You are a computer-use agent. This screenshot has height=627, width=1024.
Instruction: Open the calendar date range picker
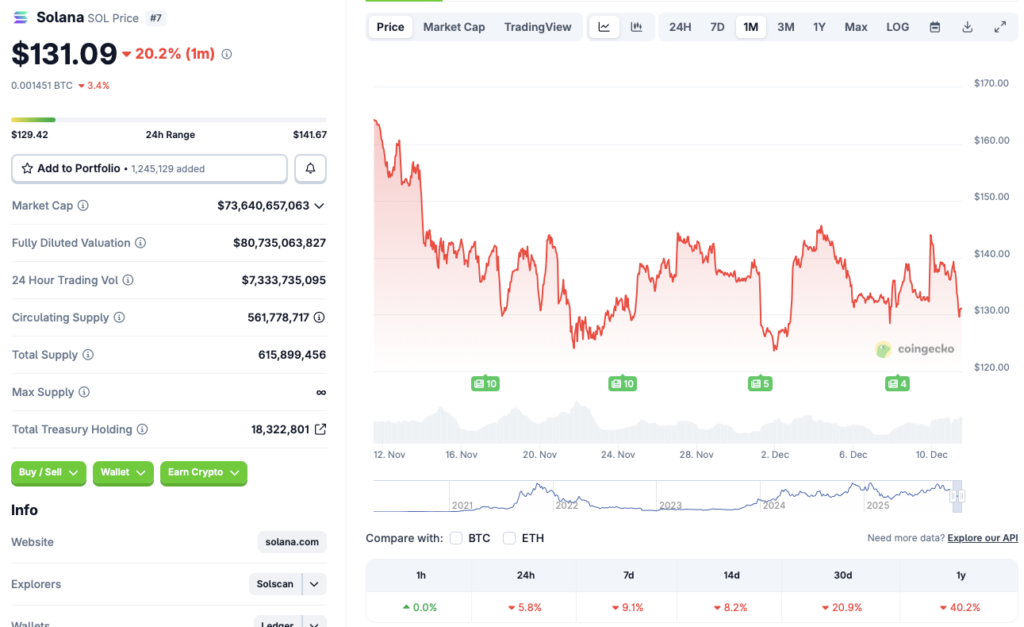pyautogui.click(x=934, y=27)
